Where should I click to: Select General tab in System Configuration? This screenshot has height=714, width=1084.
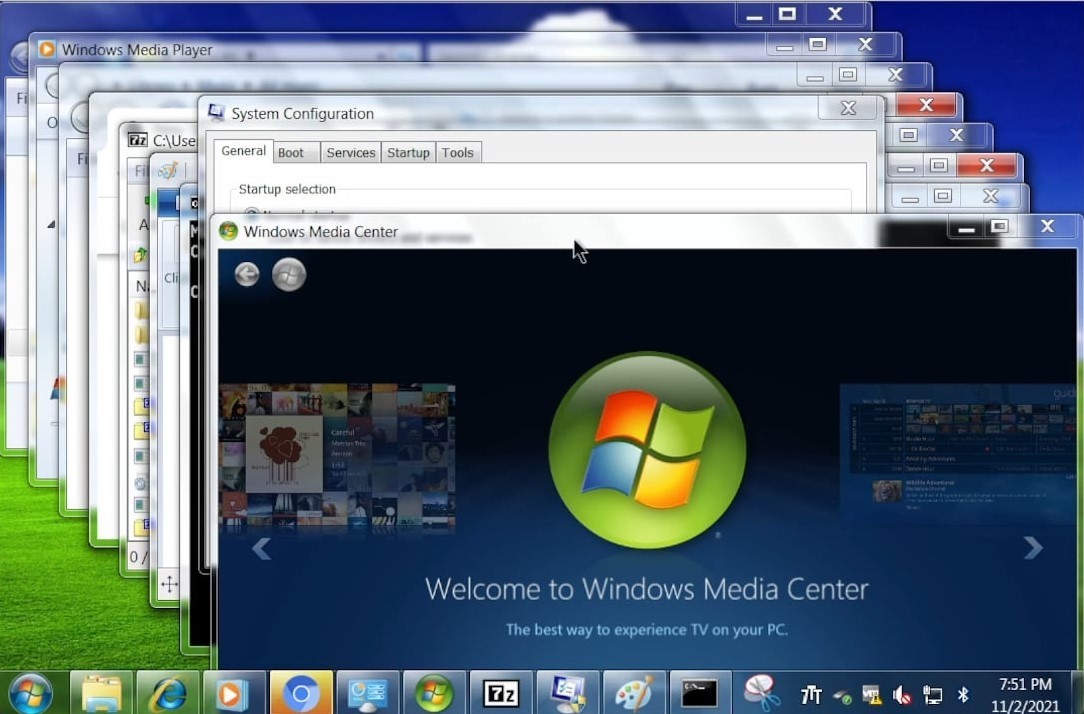pyautogui.click(x=243, y=151)
